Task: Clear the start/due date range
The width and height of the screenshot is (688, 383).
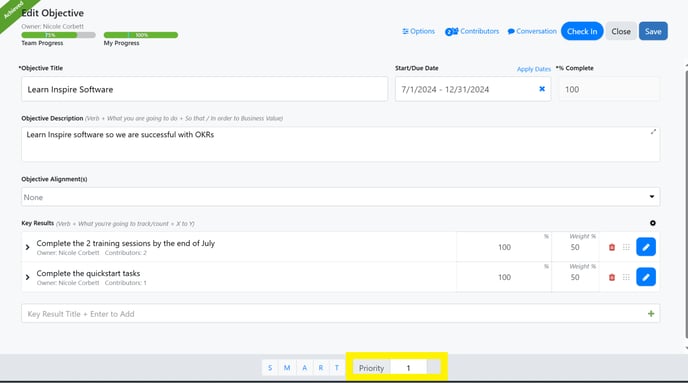Action: coord(542,89)
